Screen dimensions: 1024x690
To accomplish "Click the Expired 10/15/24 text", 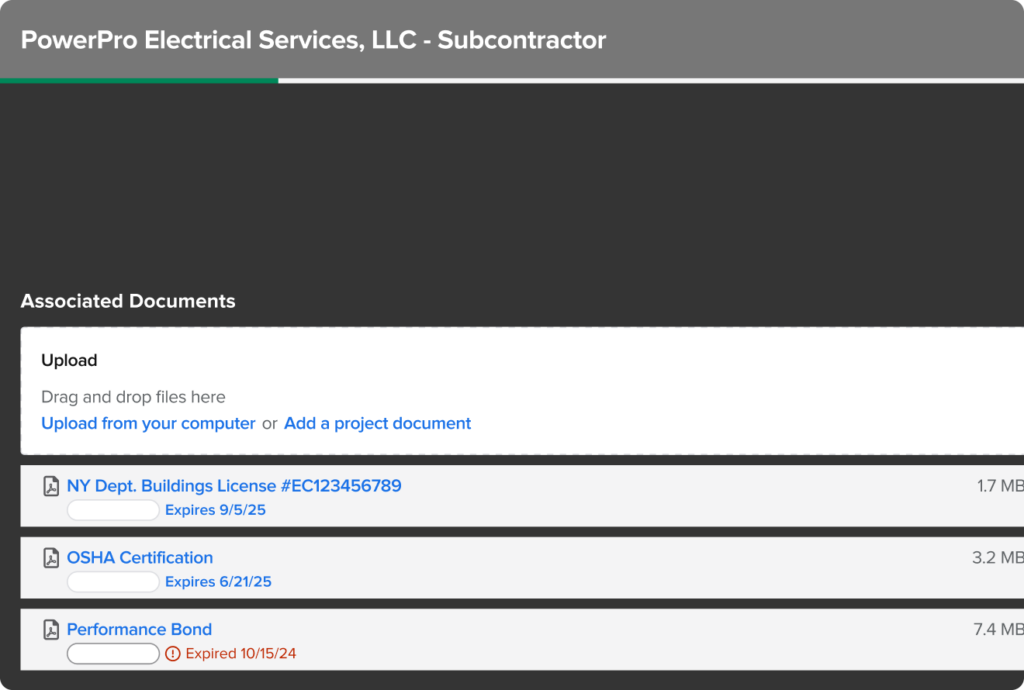I will click(234, 653).
